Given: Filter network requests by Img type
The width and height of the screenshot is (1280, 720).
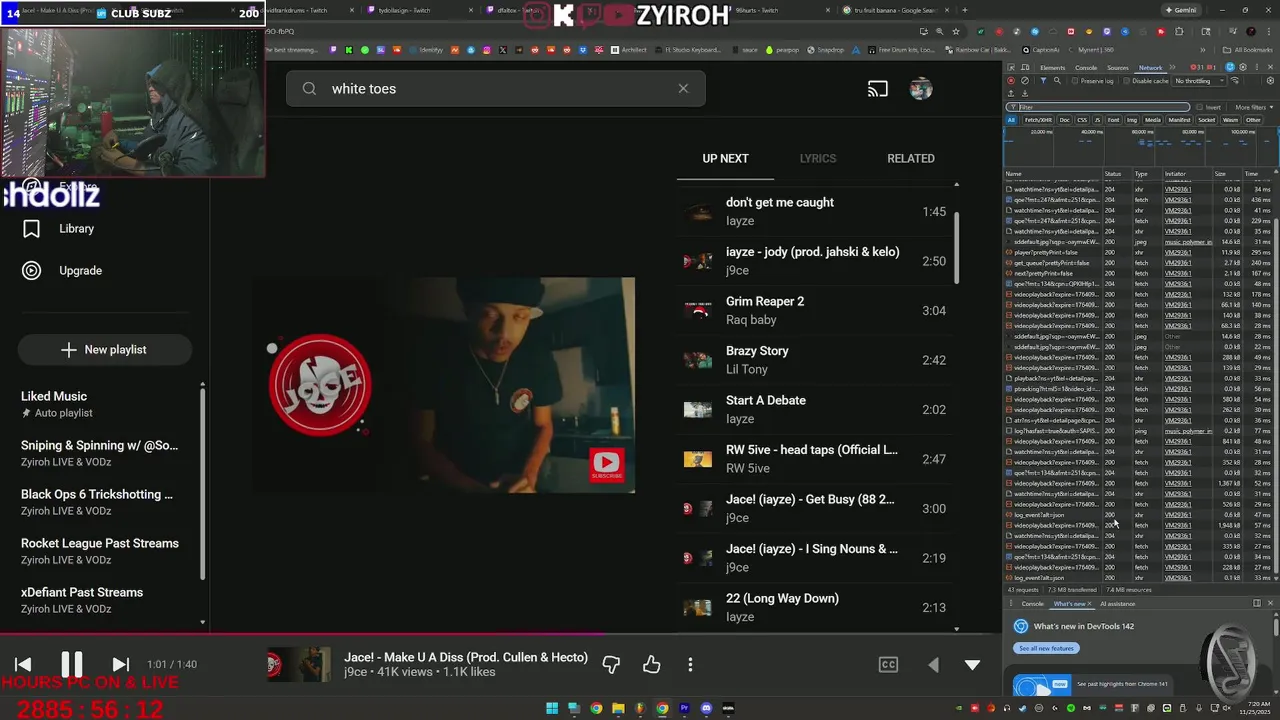Looking at the screenshot, I should pyautogui.click(x=1132, y=120).
